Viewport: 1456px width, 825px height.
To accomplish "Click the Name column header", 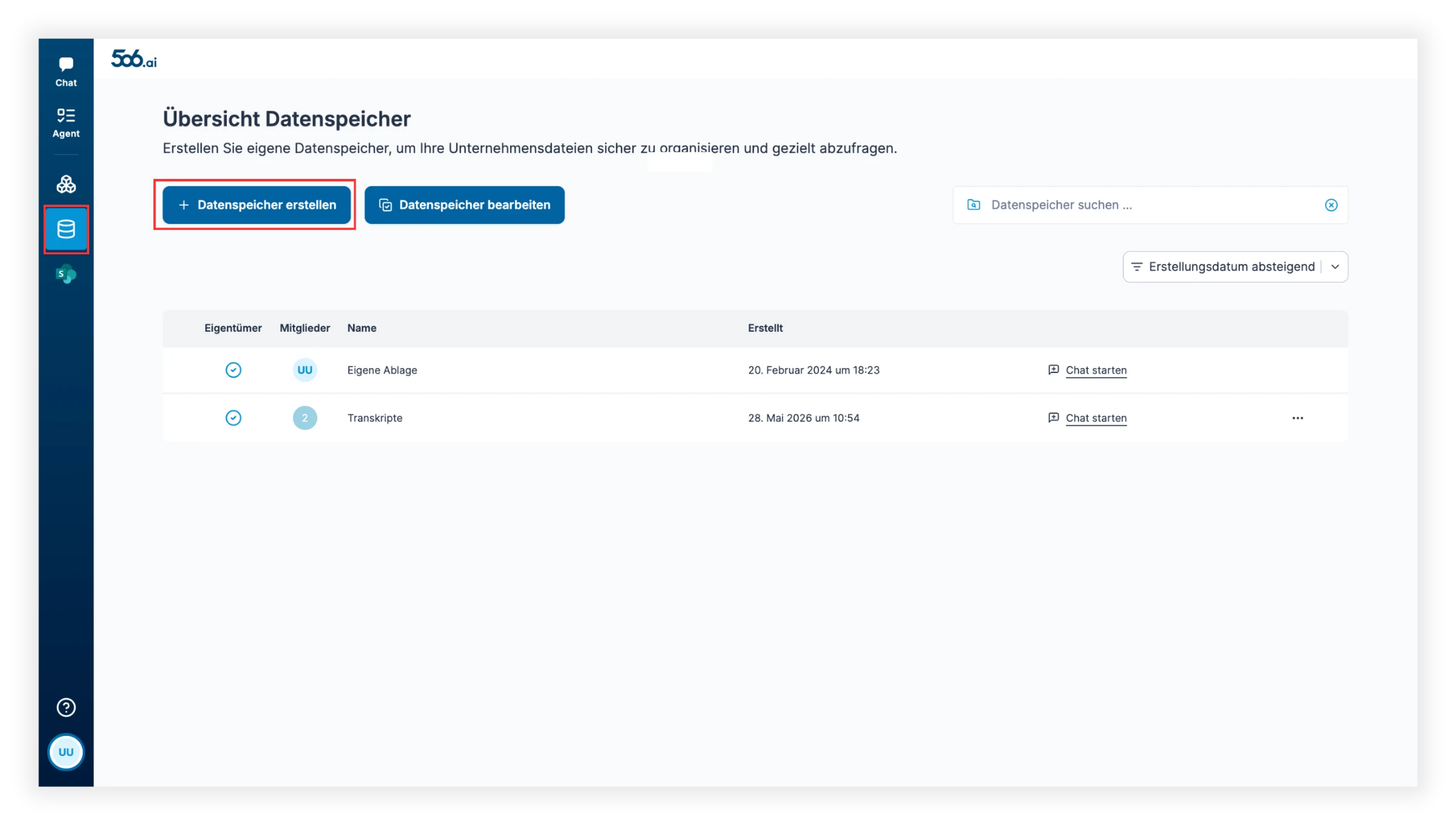I will 362,328.
